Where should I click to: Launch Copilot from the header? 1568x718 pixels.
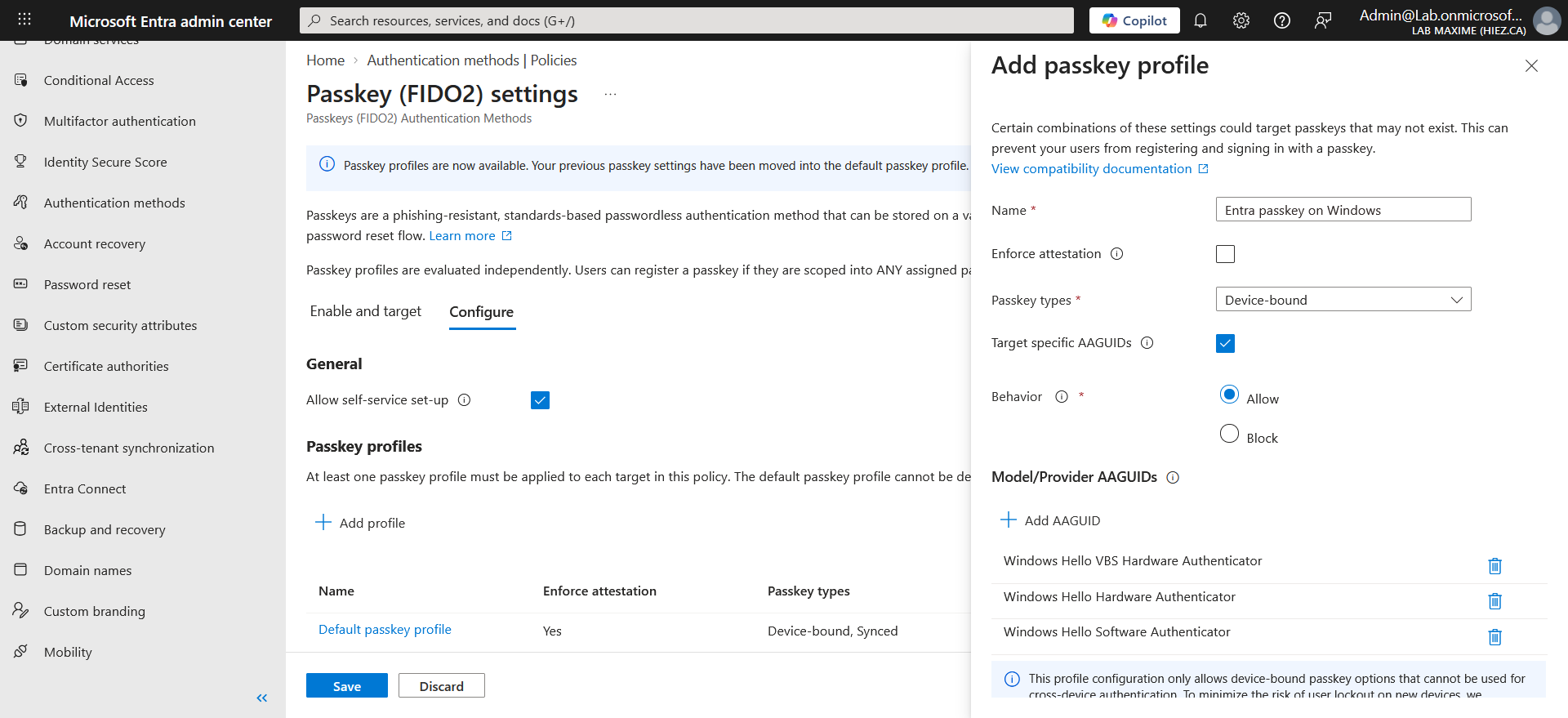pyautogui.click(x=1134, y=20)
